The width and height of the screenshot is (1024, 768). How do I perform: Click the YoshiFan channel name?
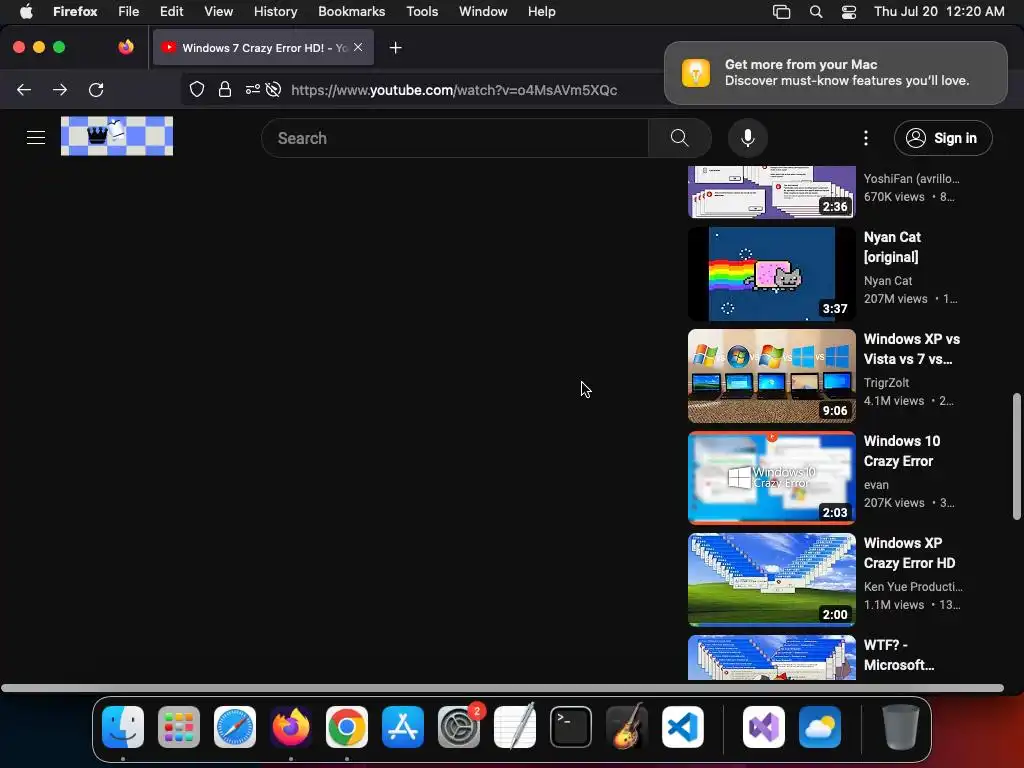(912, 179)
